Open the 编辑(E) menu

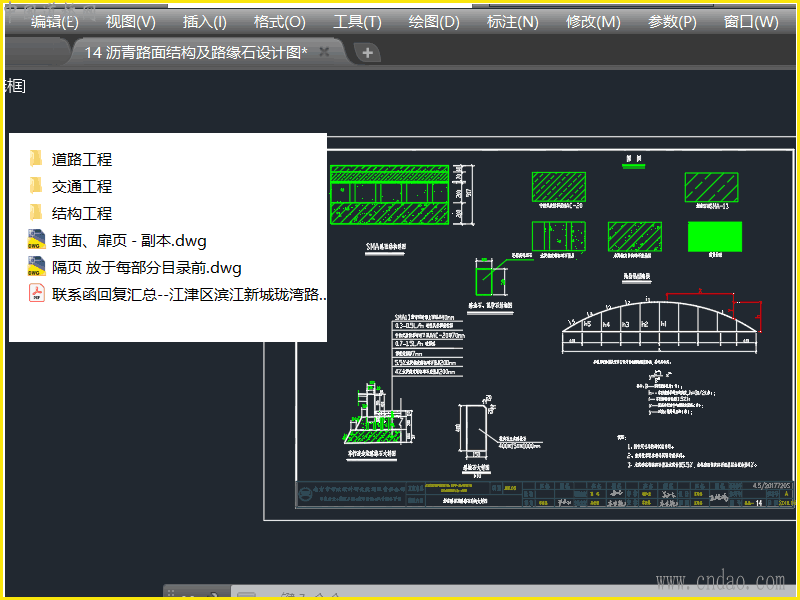[54, 22]
